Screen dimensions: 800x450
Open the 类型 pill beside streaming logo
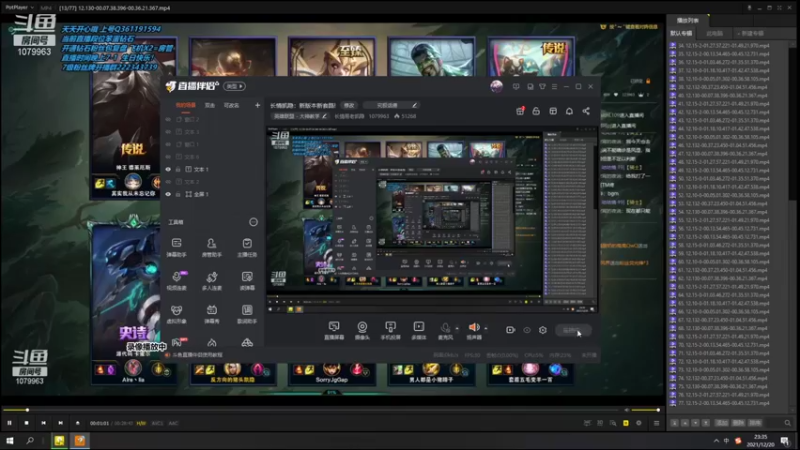[x=235, y=86]
